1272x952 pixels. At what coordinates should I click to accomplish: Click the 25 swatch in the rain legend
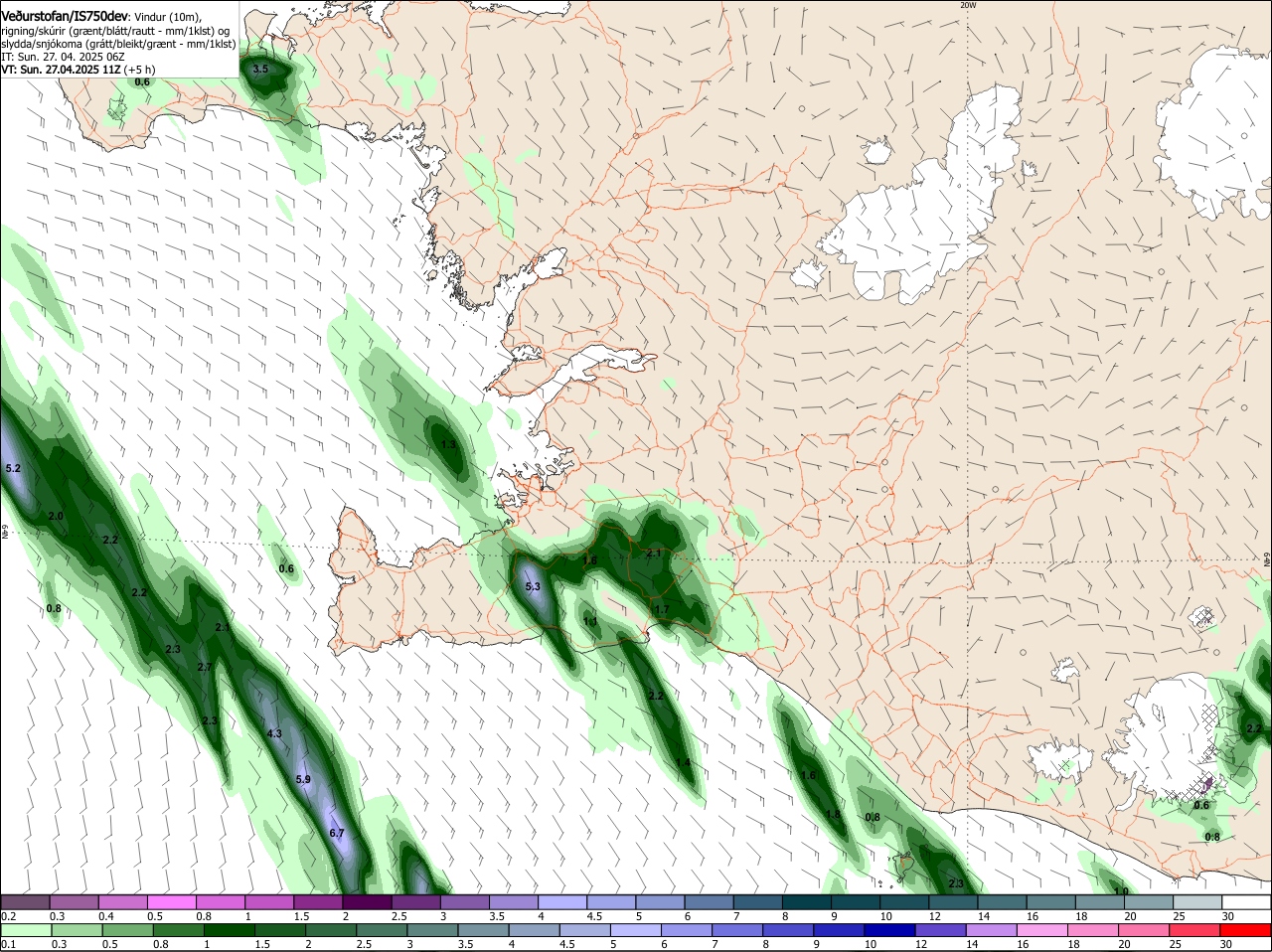pyautogui.click(x=1196, y=930)
